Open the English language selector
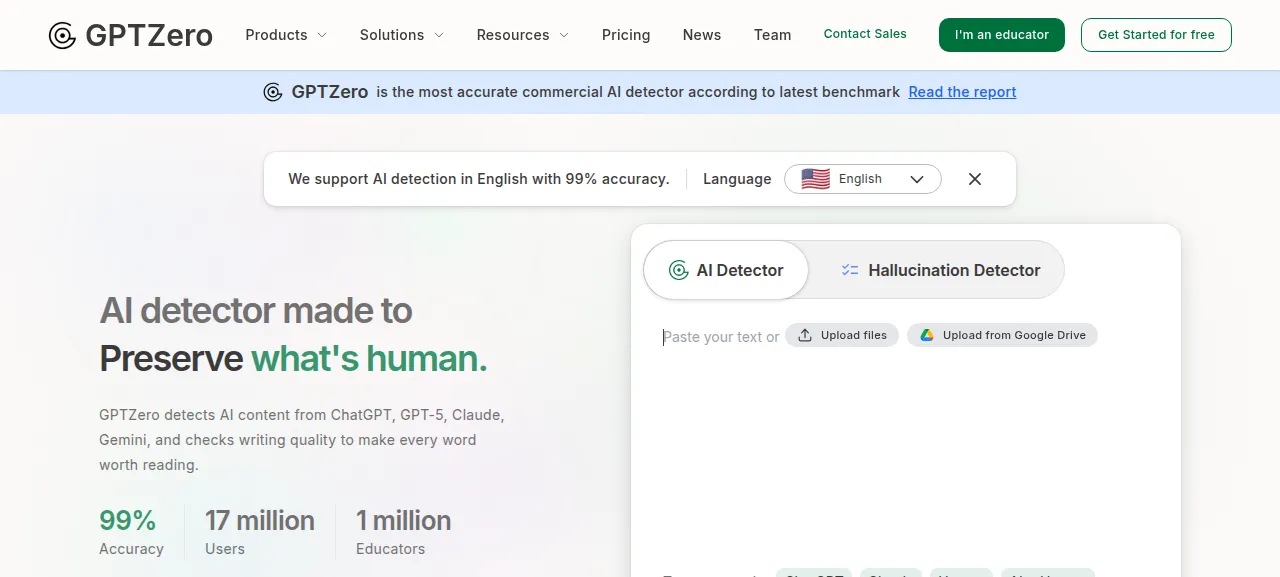The image size is (1280, 577). pos(863,179)
